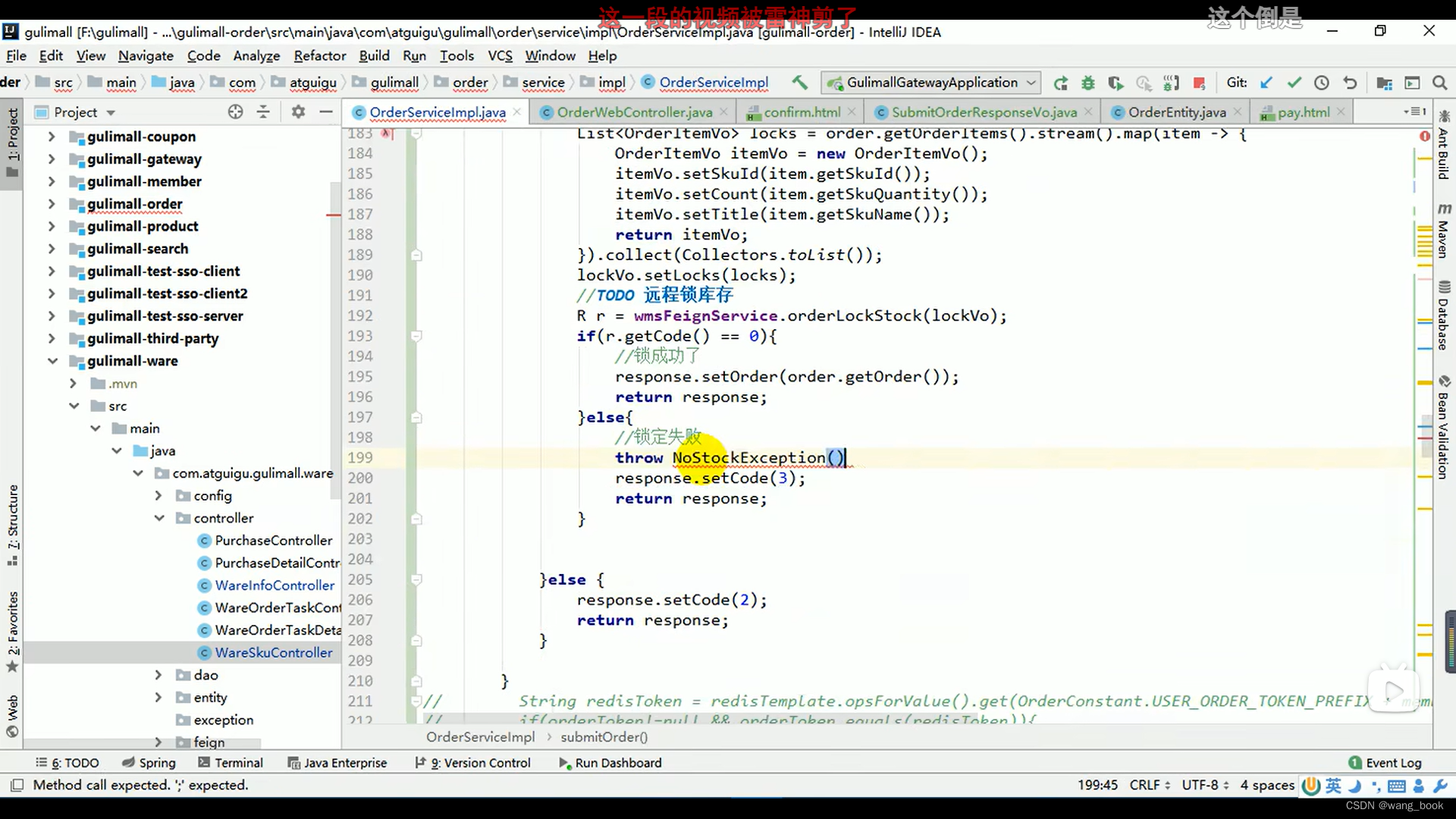Expand the gulimall-order module node
This screenshot has width=1456, height=819.
point(52,204)
